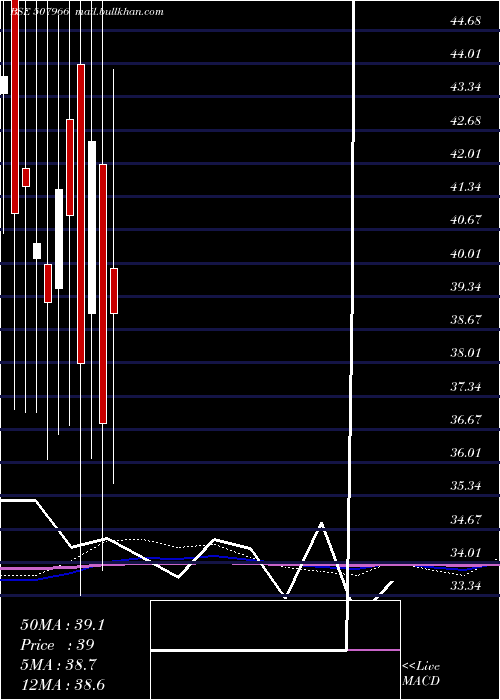Click the white MACD peak near 34.67

tap(321, 523)
